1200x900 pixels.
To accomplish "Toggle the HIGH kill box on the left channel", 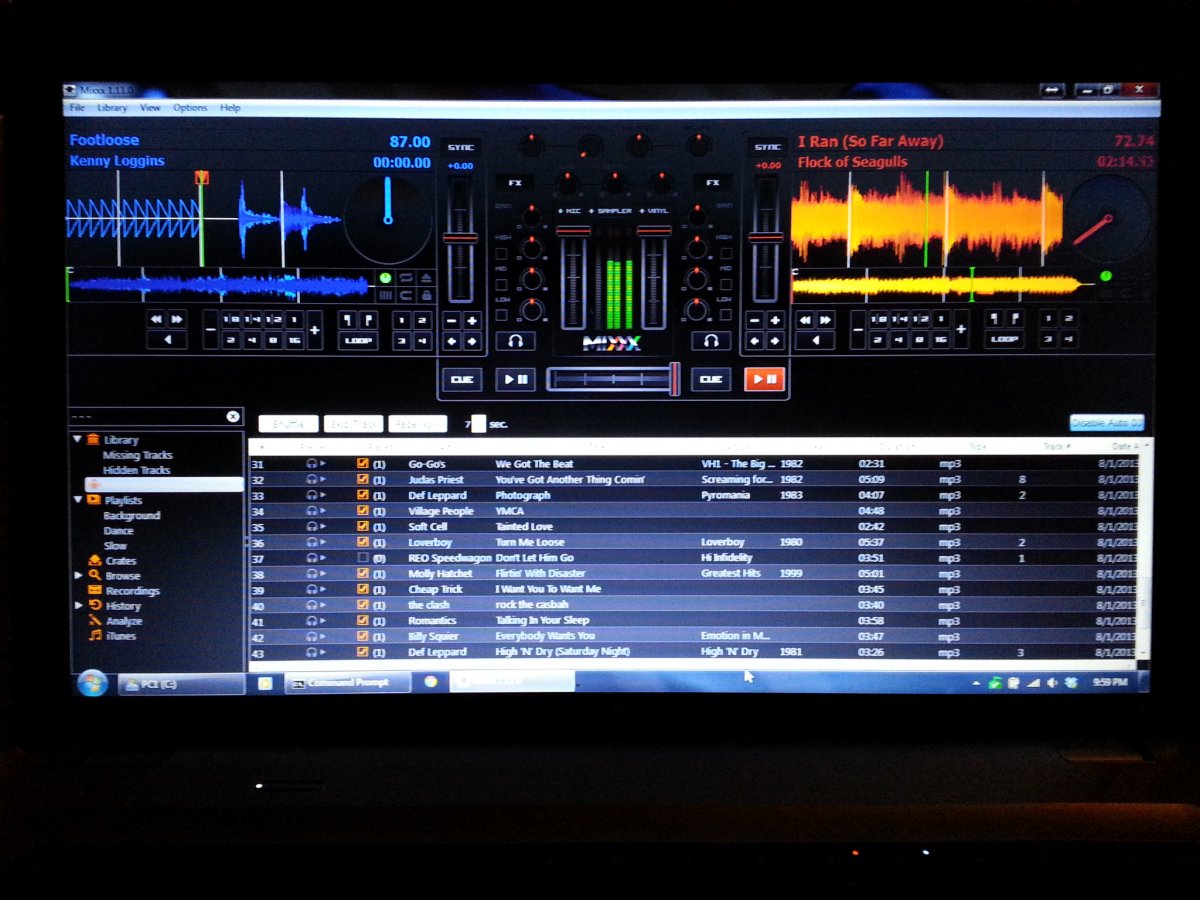I will click(x=501, y=254).
